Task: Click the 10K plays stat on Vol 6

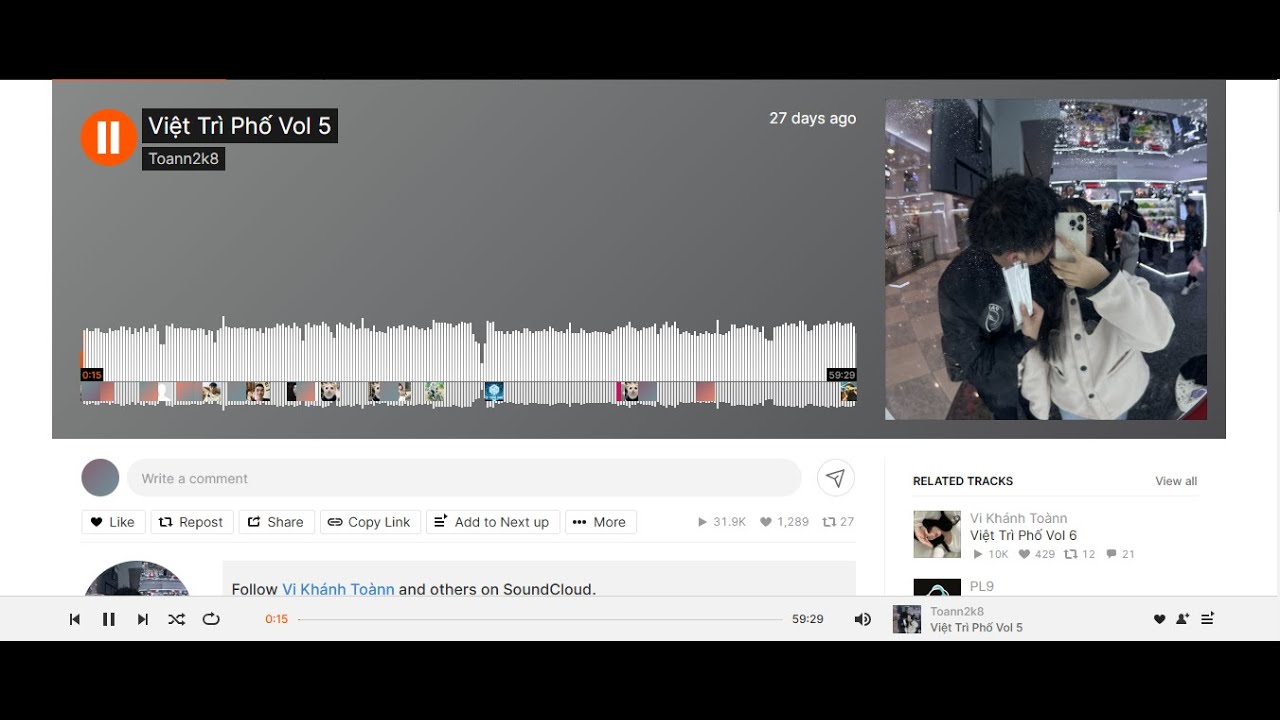Action: pos(991,554)
